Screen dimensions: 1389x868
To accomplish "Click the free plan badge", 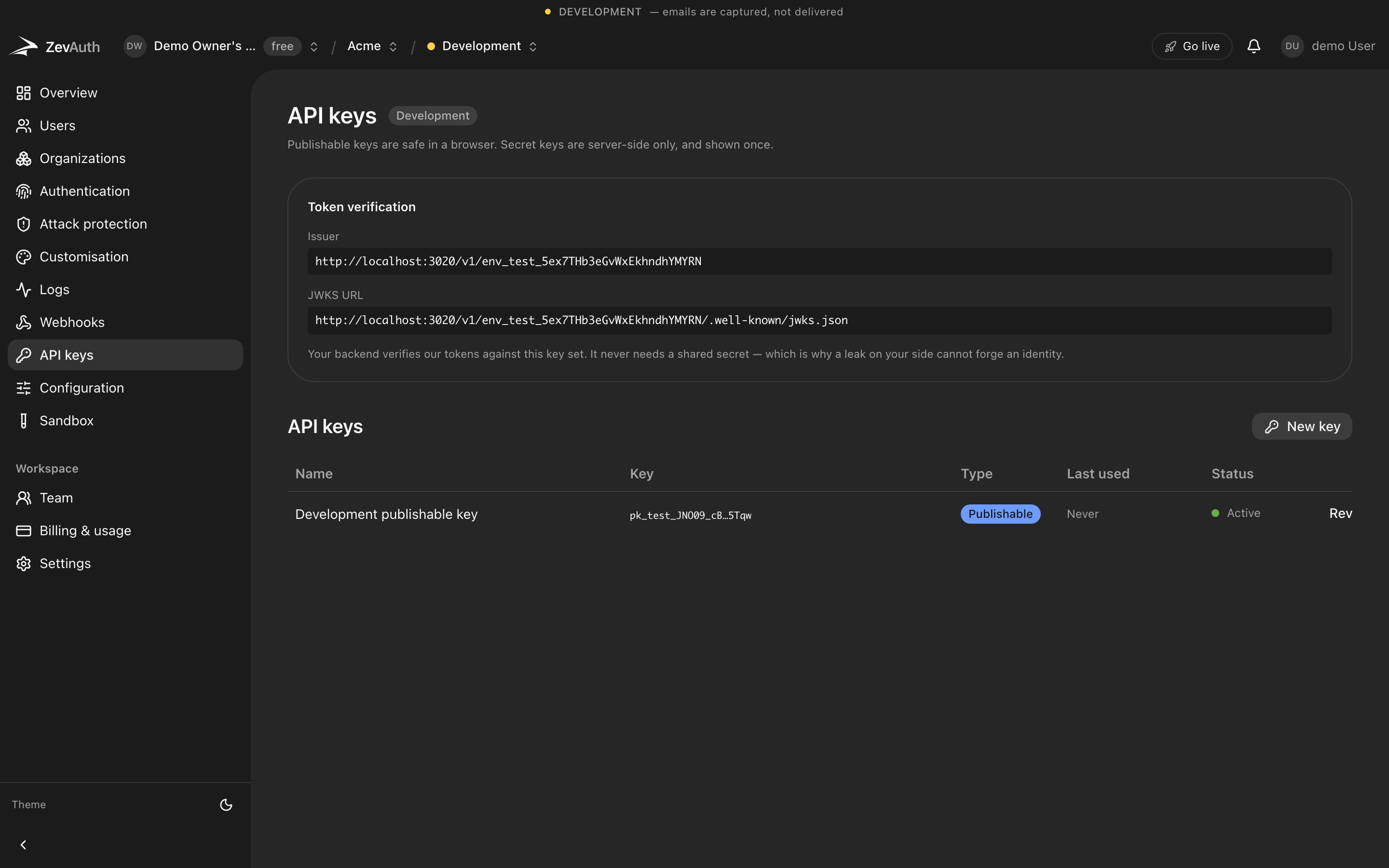I will (x=282, y=46).
